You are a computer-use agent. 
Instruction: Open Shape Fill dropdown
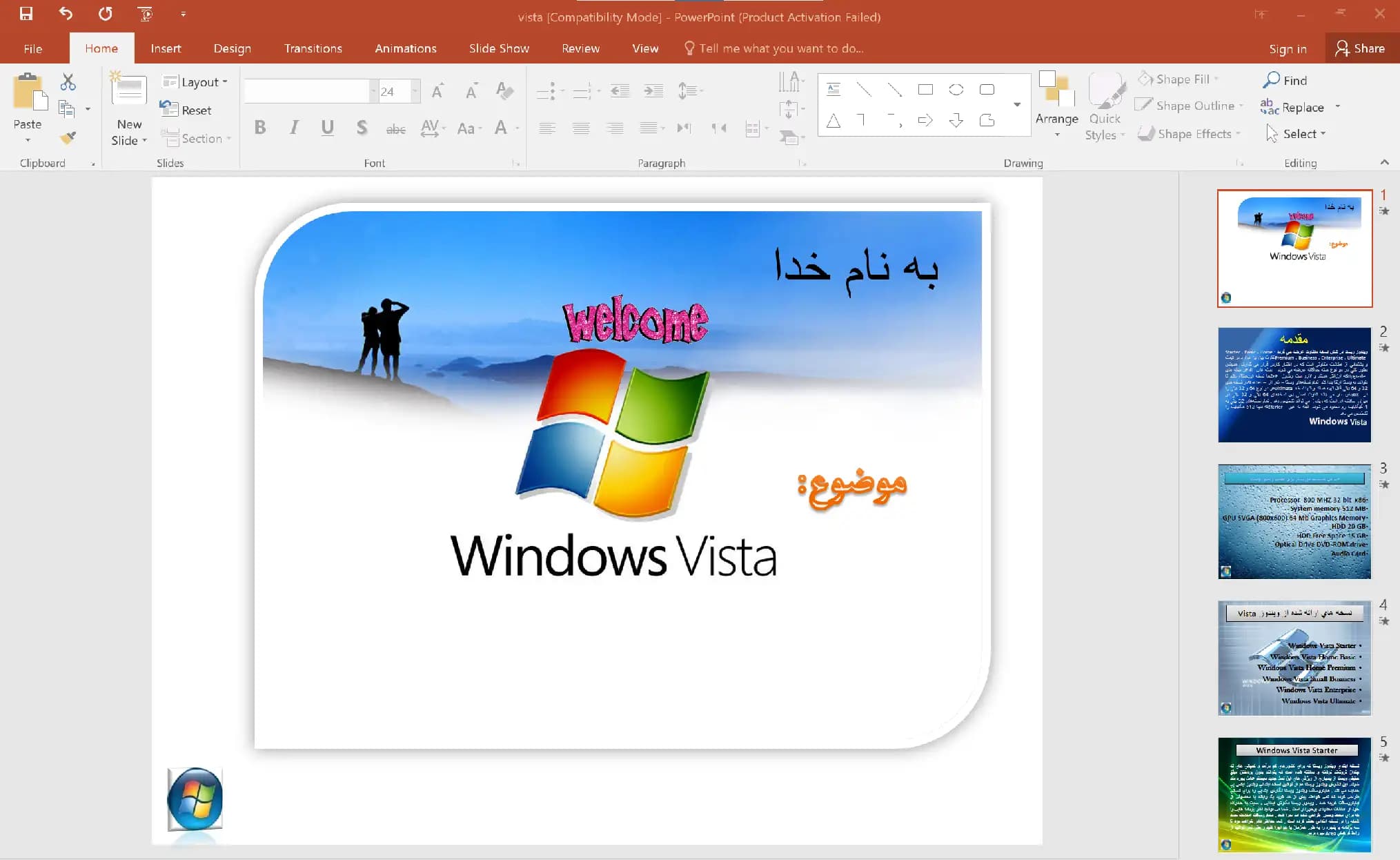tap(1179, 79)
